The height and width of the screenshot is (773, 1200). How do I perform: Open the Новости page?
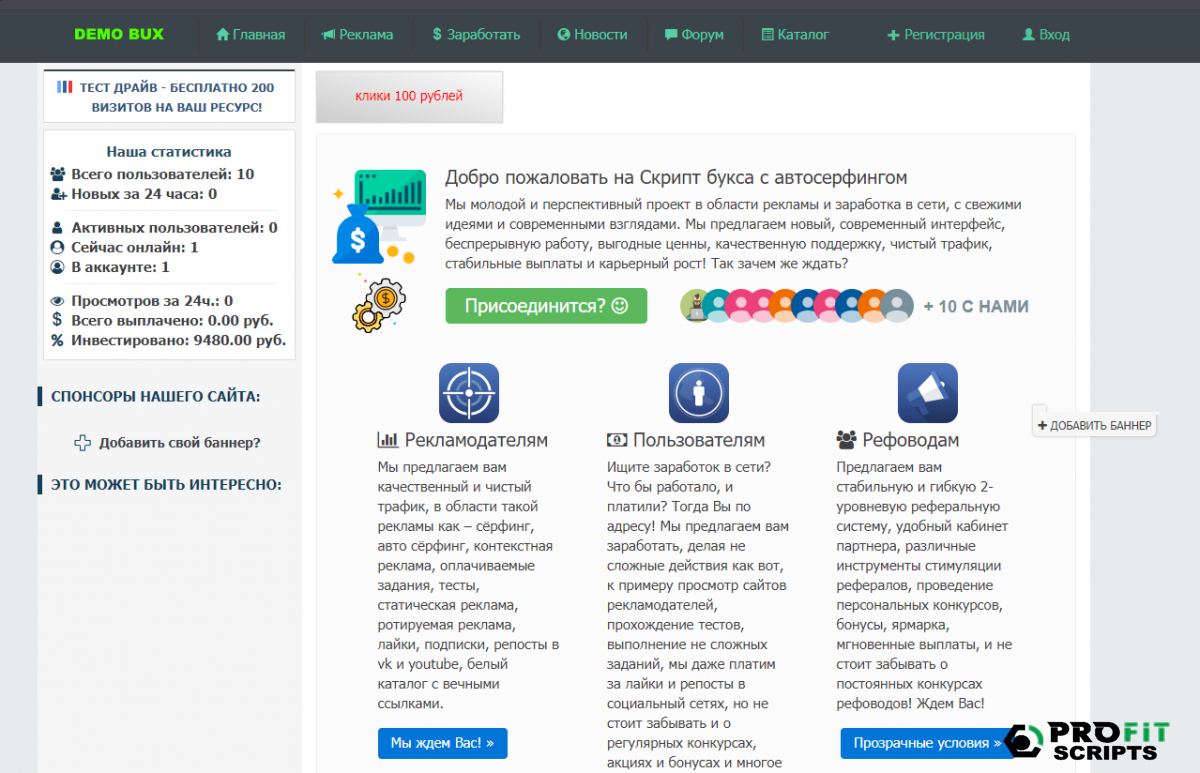pyautogui.click(x=592, y=35)
